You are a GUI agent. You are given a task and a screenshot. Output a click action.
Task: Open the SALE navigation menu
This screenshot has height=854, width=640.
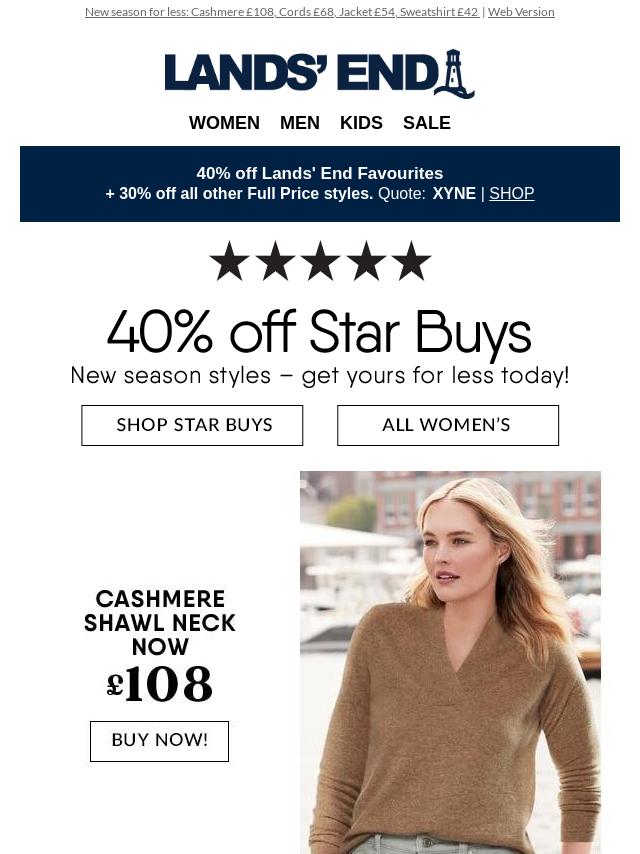tap(426, 123)
